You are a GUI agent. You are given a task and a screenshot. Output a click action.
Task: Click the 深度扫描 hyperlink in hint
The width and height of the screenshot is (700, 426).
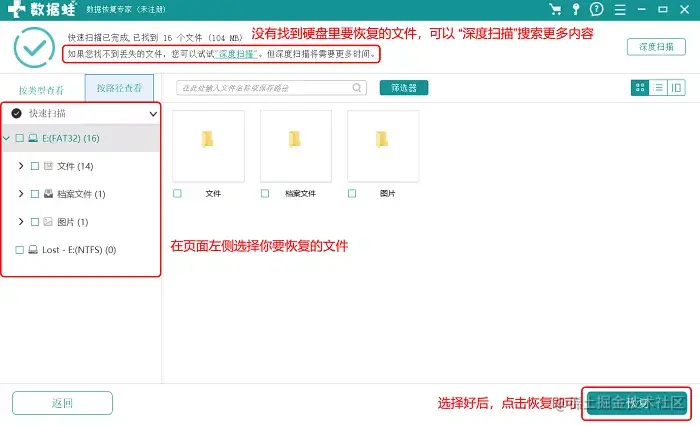tap(236, 54)
